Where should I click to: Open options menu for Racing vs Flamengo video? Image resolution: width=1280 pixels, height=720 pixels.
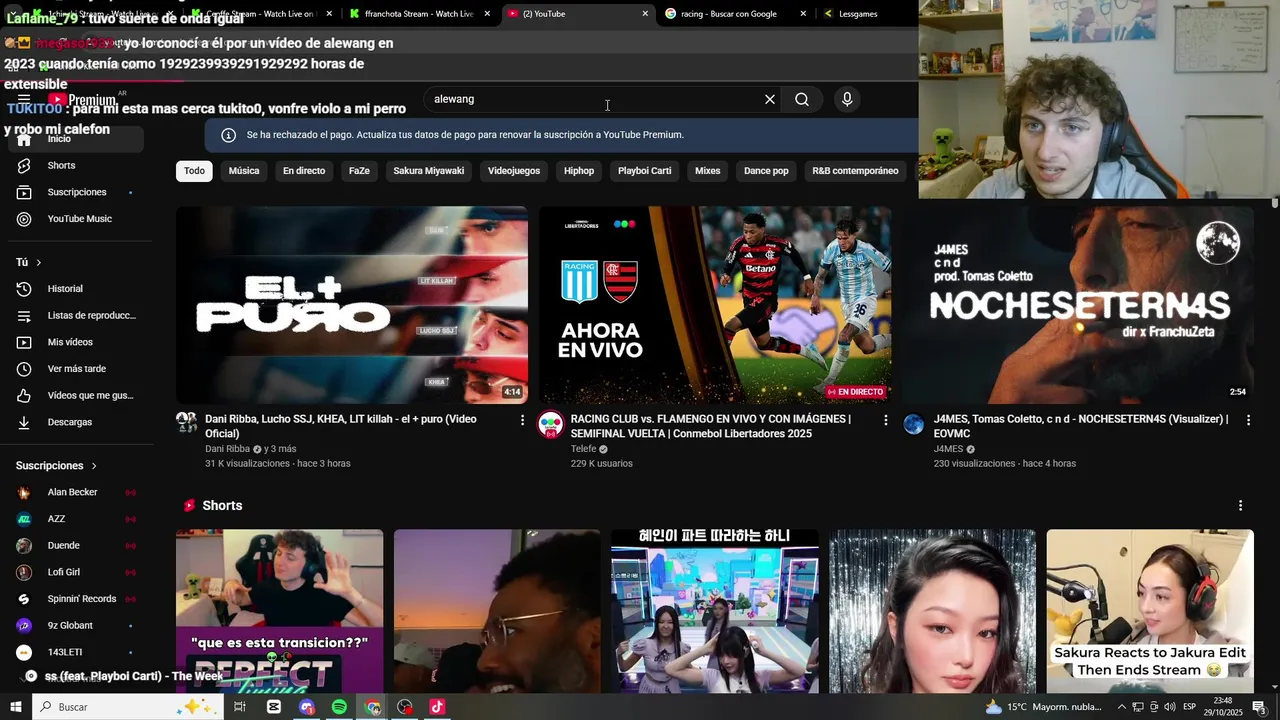[885, 420]
